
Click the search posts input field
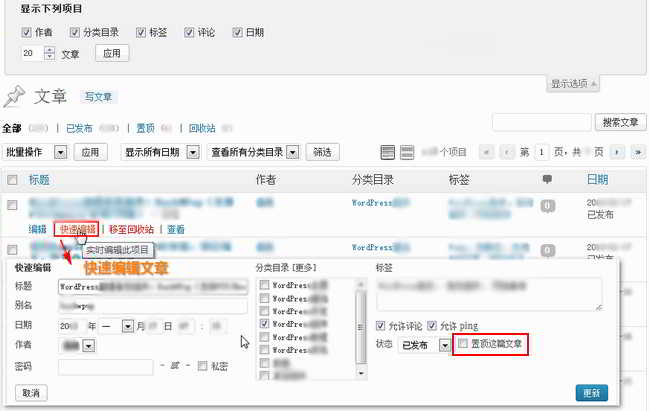[541, 122]
